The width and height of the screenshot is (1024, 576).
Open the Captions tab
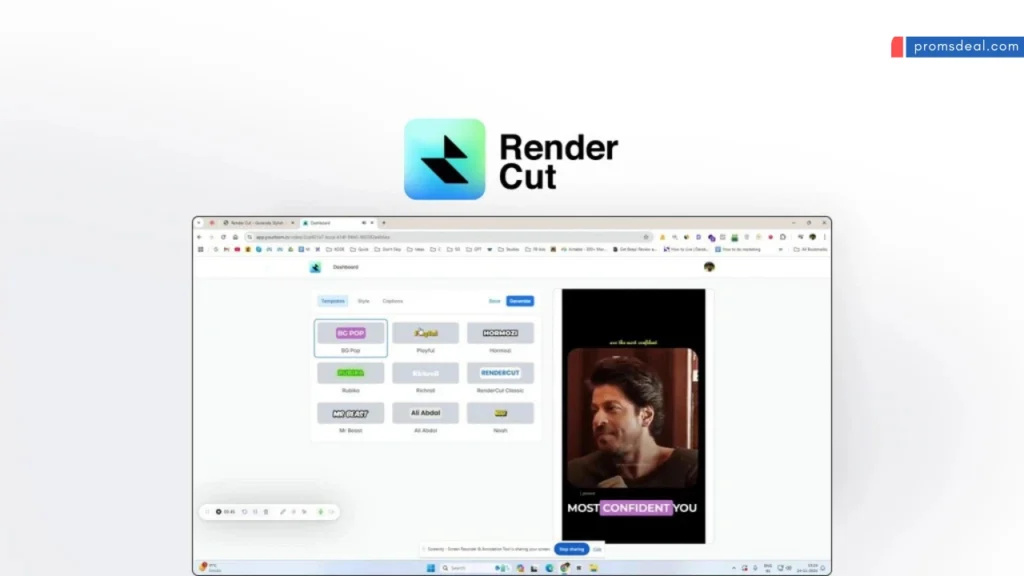click(x=392, y=301)
